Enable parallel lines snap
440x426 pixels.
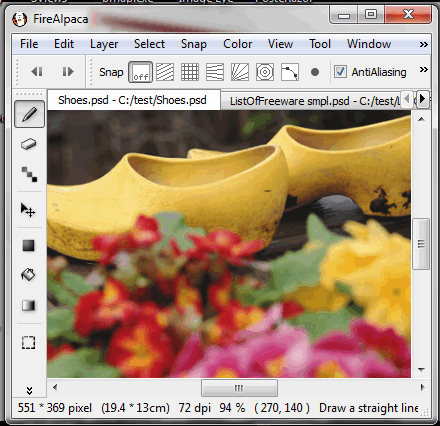point(165,72)
